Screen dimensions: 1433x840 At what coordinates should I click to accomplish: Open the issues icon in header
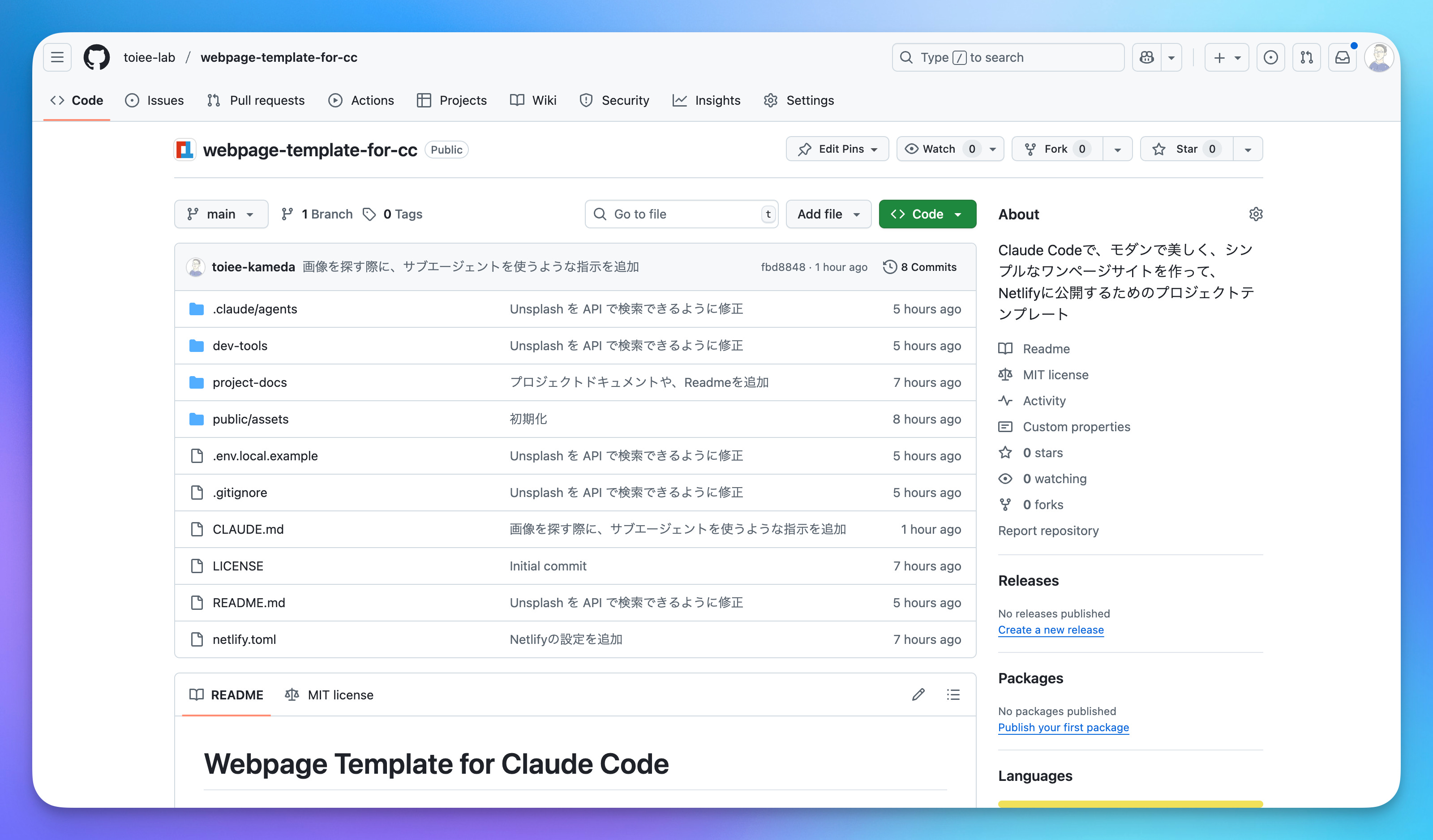(1270, 57)
